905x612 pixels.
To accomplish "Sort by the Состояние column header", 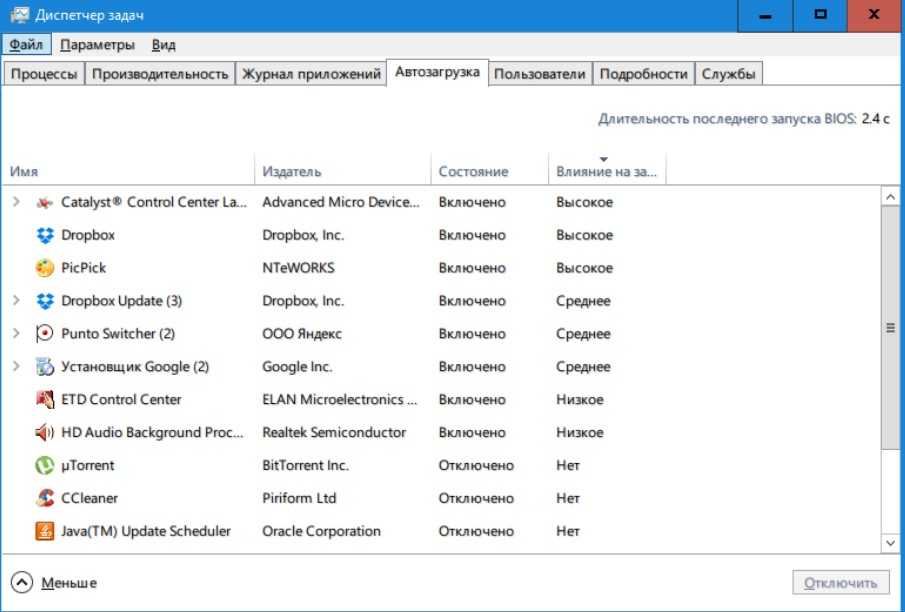I will point(473,172).
